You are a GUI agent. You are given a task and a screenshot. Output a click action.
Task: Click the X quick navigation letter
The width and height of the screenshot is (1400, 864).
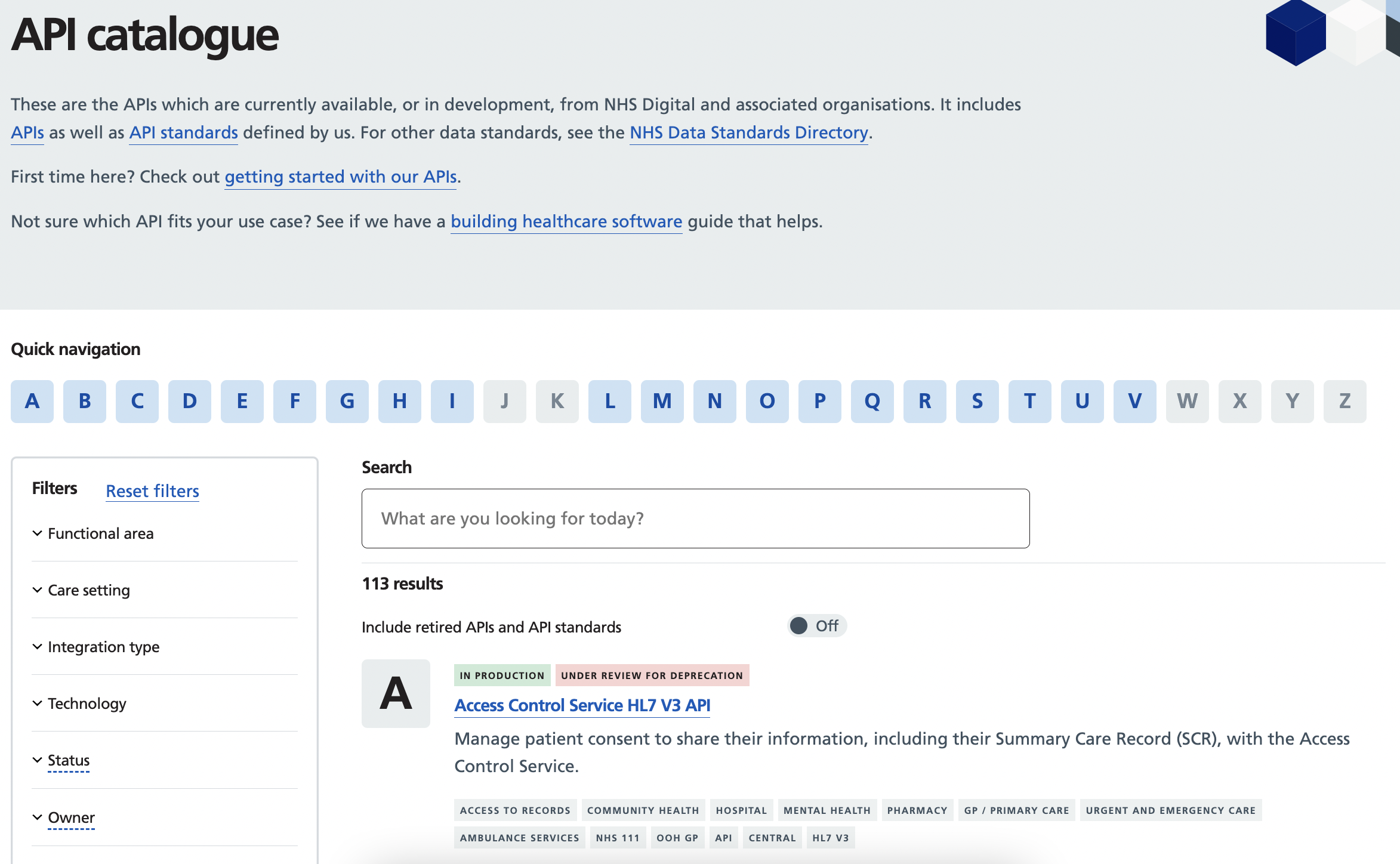pyautogui.click(x=1240, y=401)
